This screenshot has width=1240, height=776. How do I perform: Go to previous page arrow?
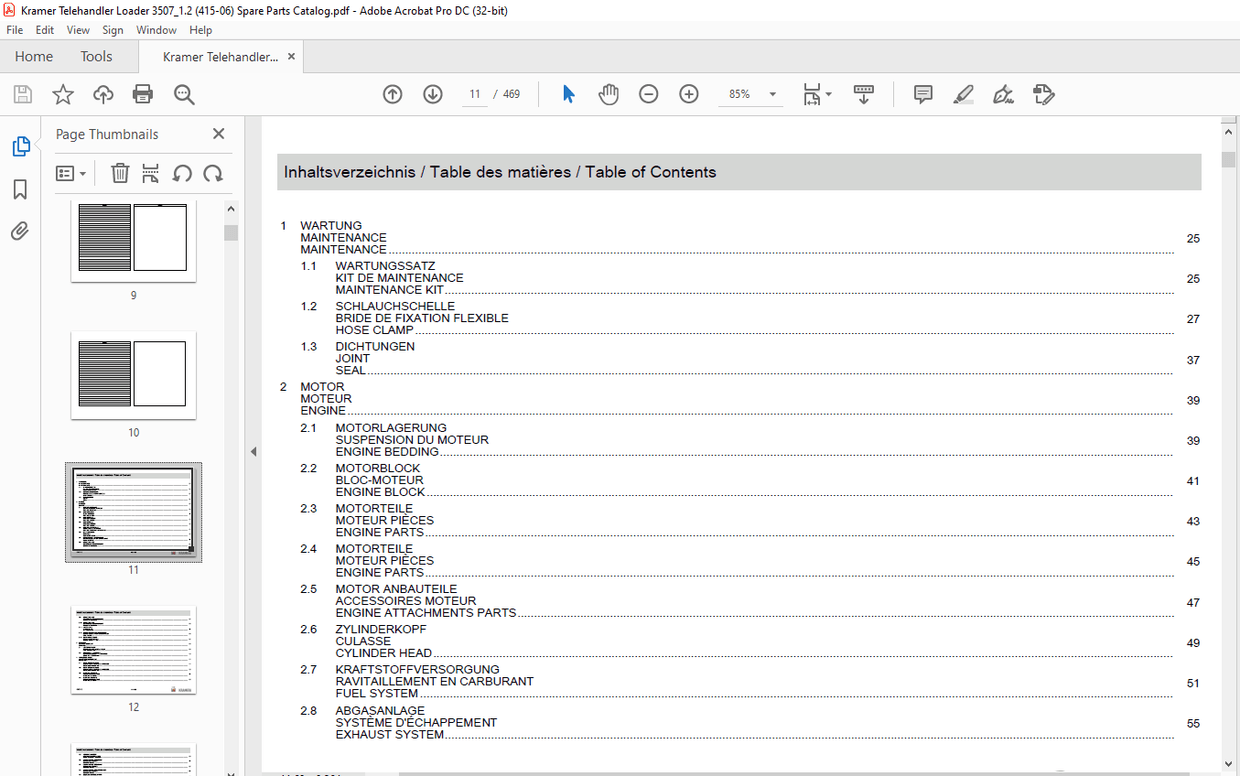pyautogui.click(x=392, y=94)
